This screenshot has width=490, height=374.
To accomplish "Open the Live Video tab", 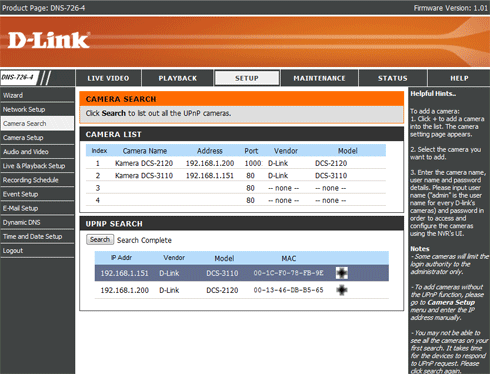I will tap(108, 78).
